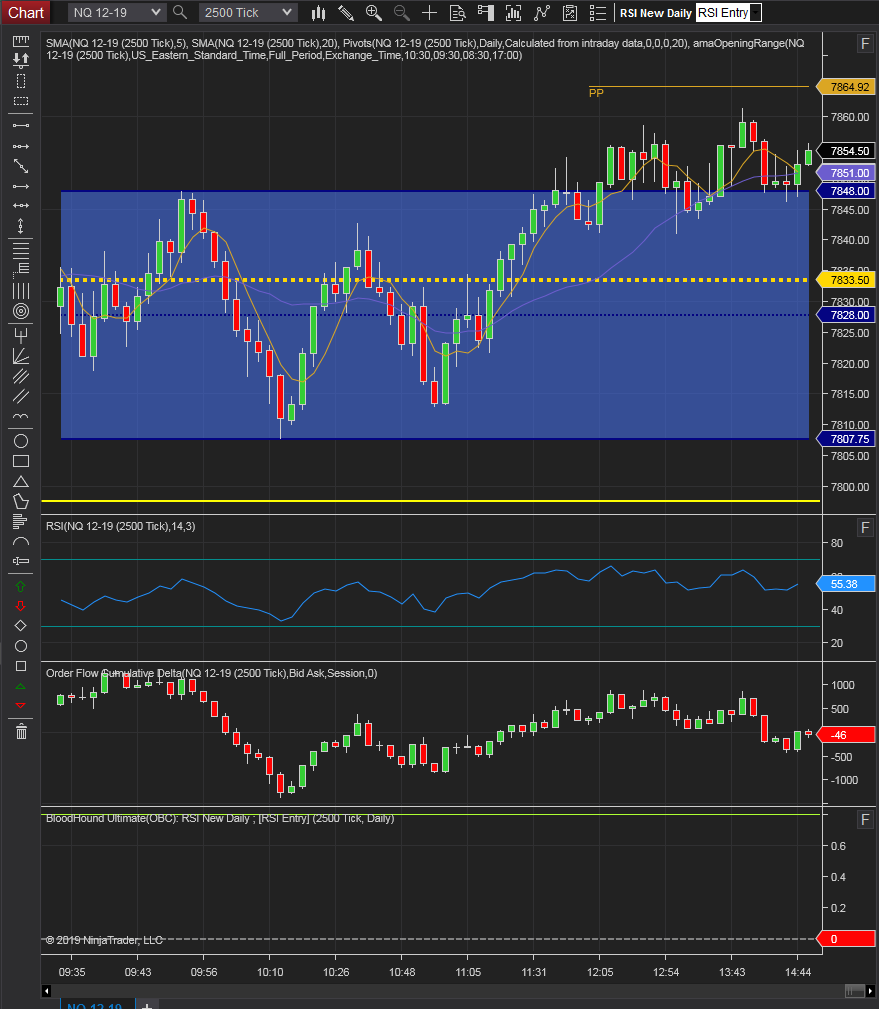Click the trash remove drawing objects icon
This screenshot has height=1009, width=879.
(21, 731)
